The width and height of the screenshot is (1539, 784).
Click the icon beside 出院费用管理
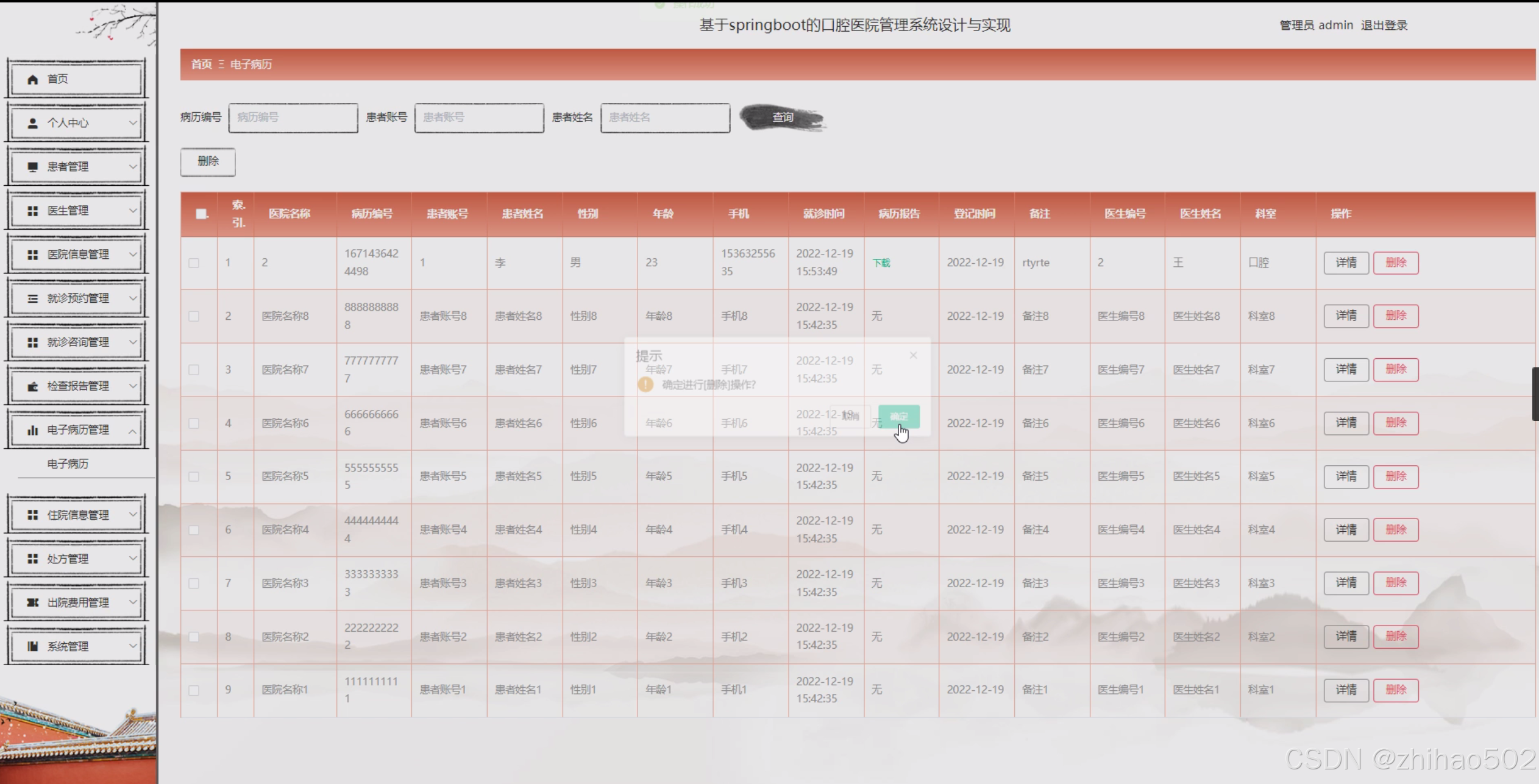coord(33,602)
